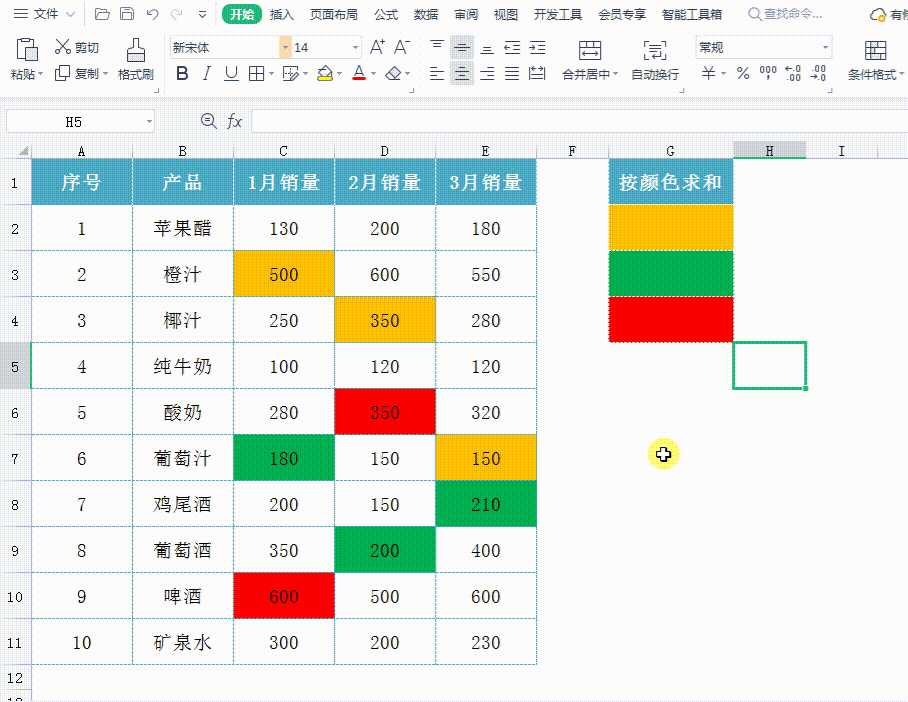Screen dimensions: 908x702
Task: Switch to the 插入 tab
Action: click(x=281, y=14)
